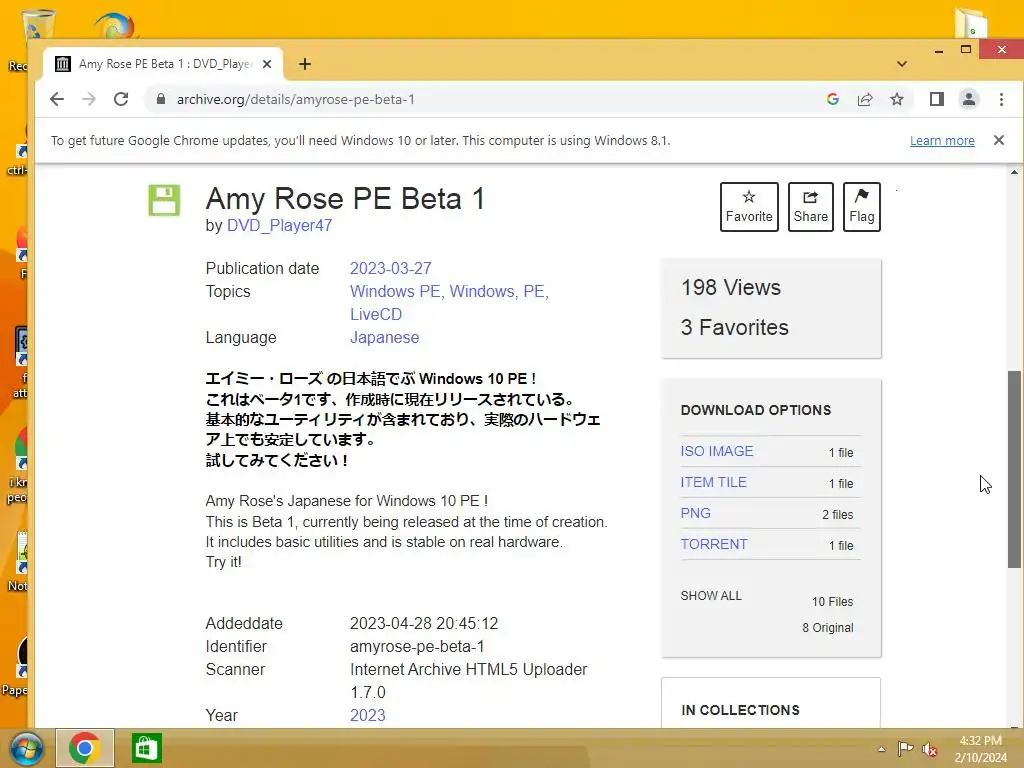Viewport: 1024px width, 768px height.
Task: Open the Windows PE topic link
Action: coord(395,291)
